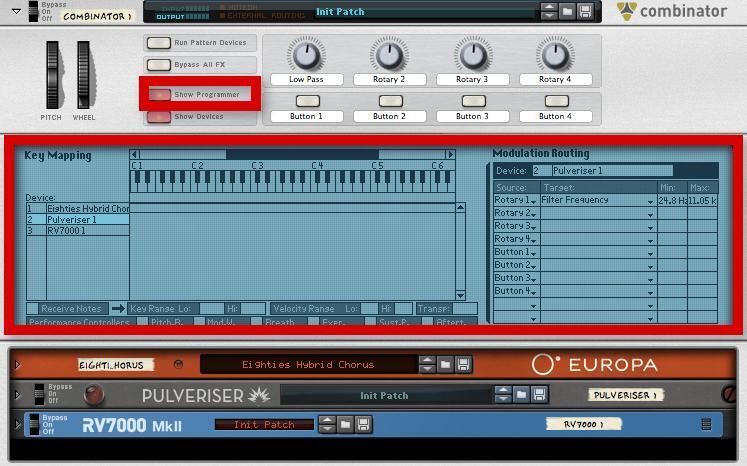Click the Key Range Hi field
The image size is (747, 466).
(253, 309)
